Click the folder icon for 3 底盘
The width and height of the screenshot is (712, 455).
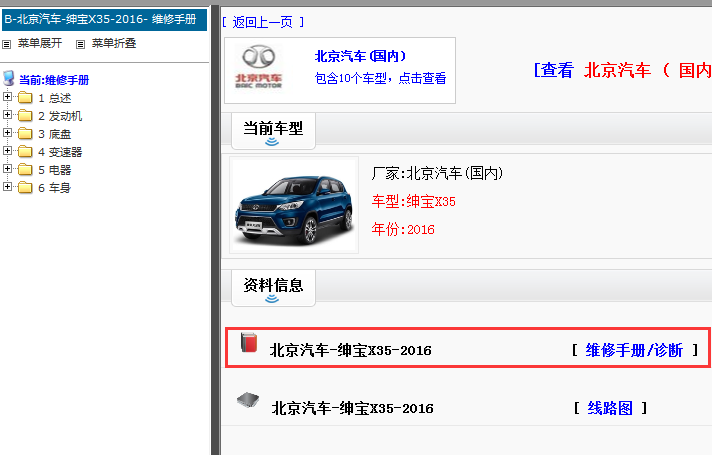pos(25,134)
